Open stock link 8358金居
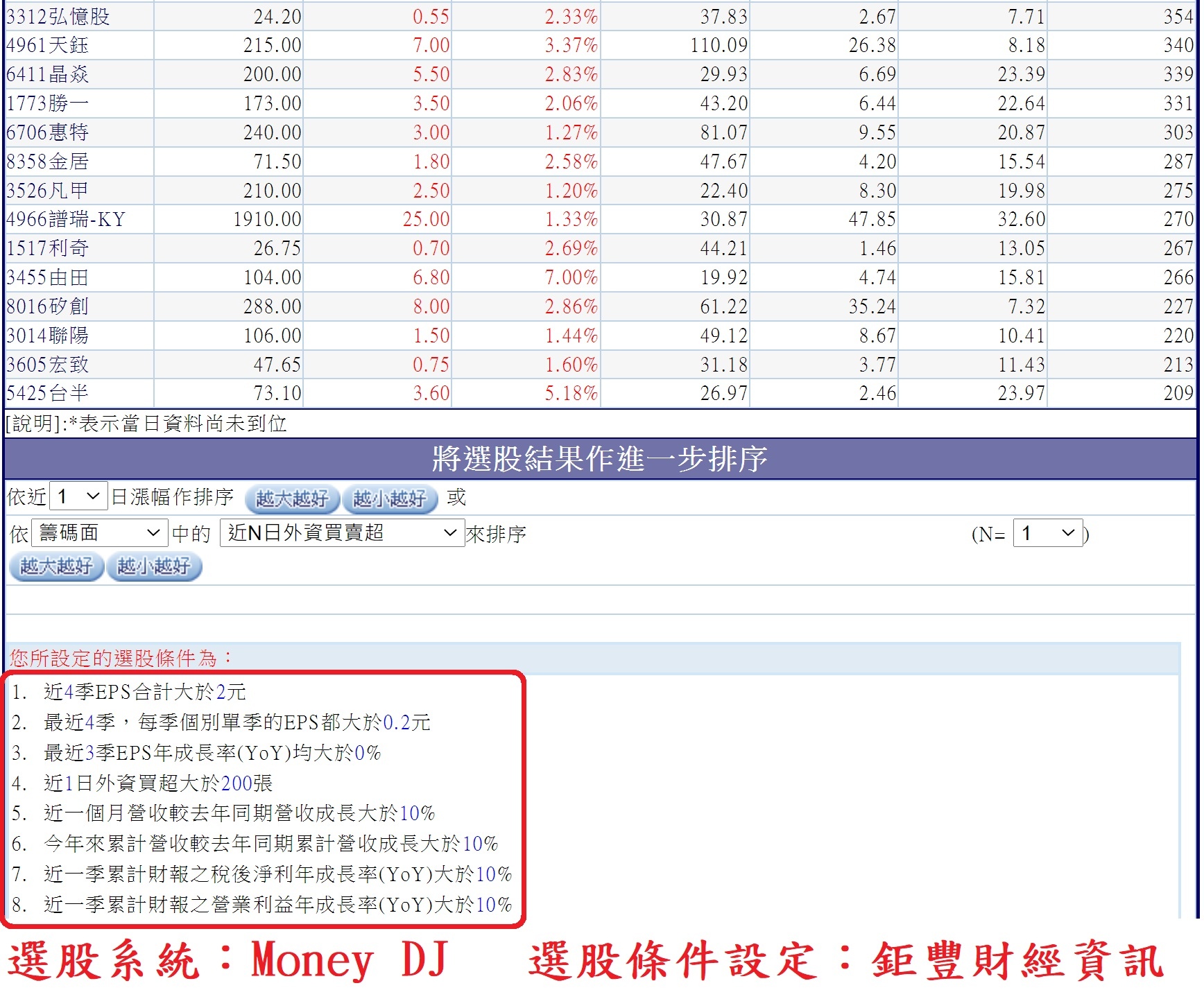This screenshot has height=999, width=1204. pyautogui.click(x=48, y=162)
